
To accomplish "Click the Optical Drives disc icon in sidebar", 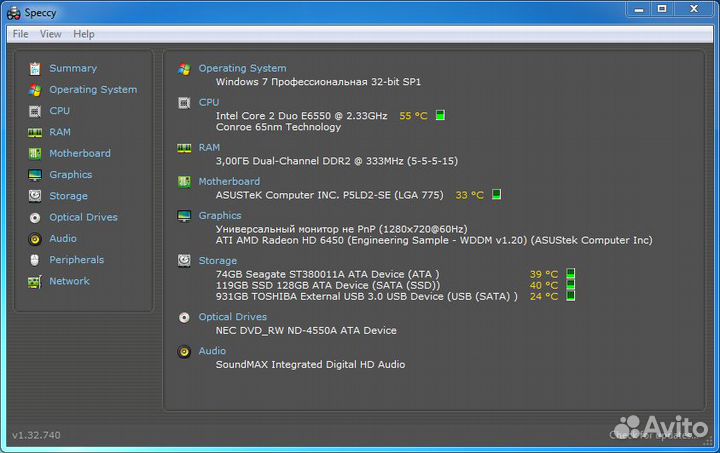I will [x=35, y=217].
